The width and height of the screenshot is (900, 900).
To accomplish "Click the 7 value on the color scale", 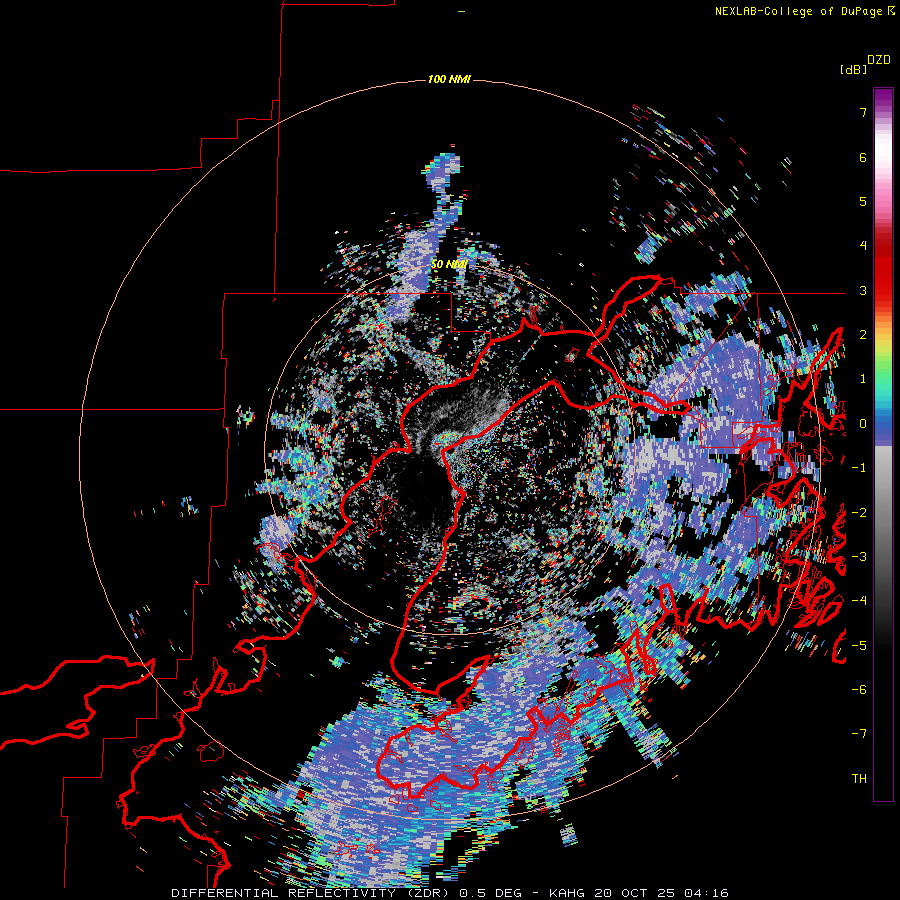I will tap(863, 112).
